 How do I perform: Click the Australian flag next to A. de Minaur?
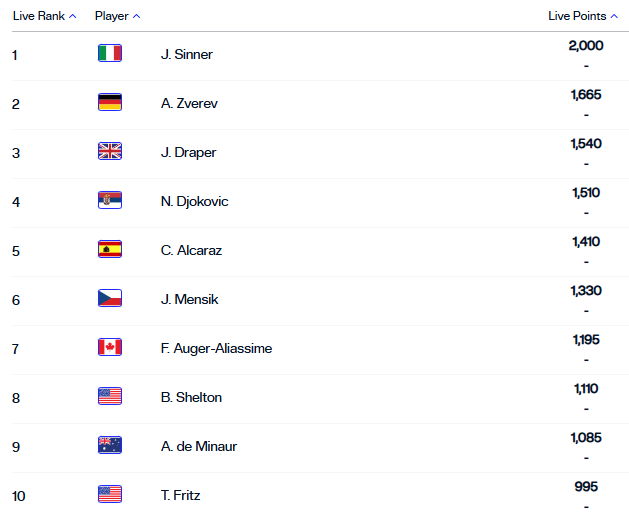pos(110,446)
